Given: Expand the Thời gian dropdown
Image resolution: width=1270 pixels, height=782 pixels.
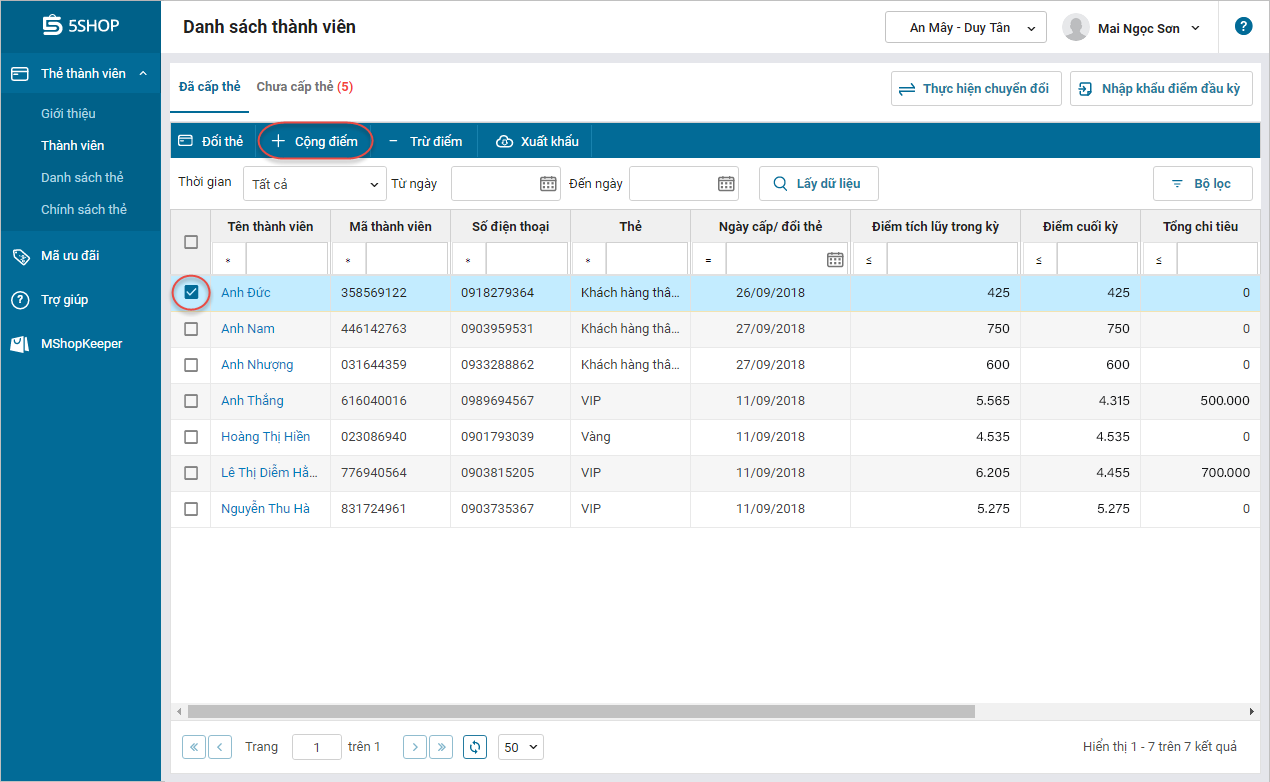Looking at the screenshot, I should (314, 185).
